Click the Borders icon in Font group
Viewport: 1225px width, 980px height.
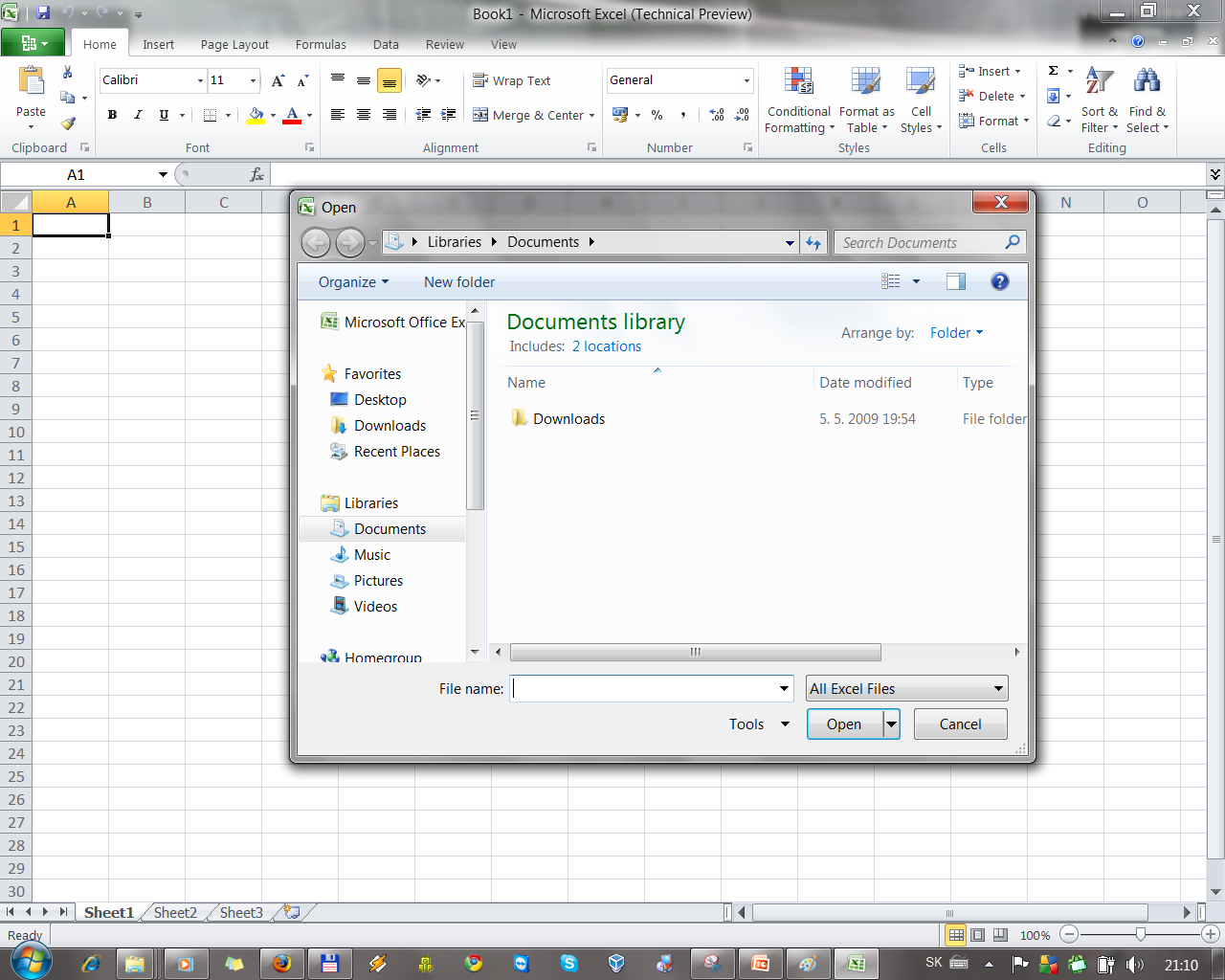tap(210, 115)
